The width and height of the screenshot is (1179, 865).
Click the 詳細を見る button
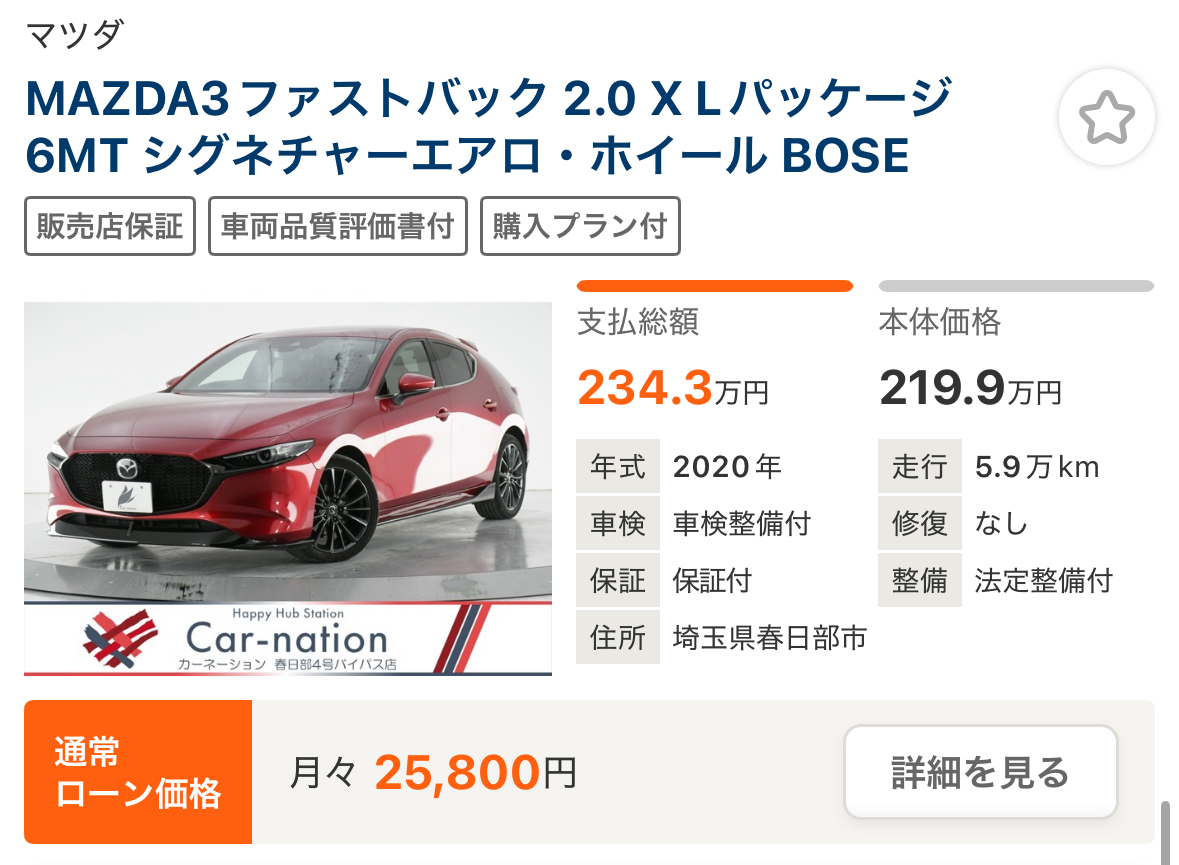click(980, 772)
